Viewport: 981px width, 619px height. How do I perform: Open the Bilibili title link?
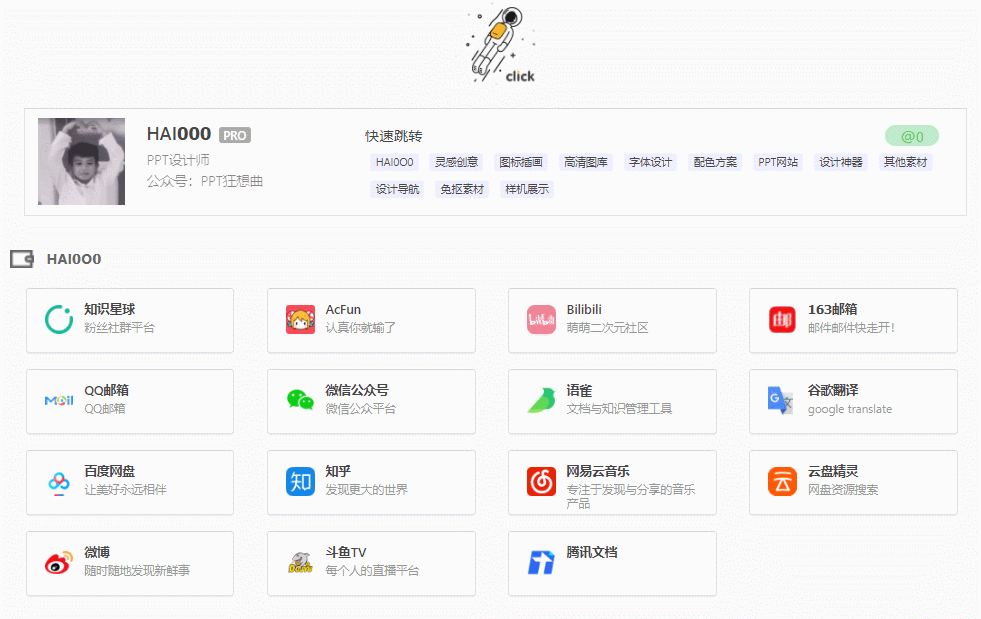pos(584,309)
